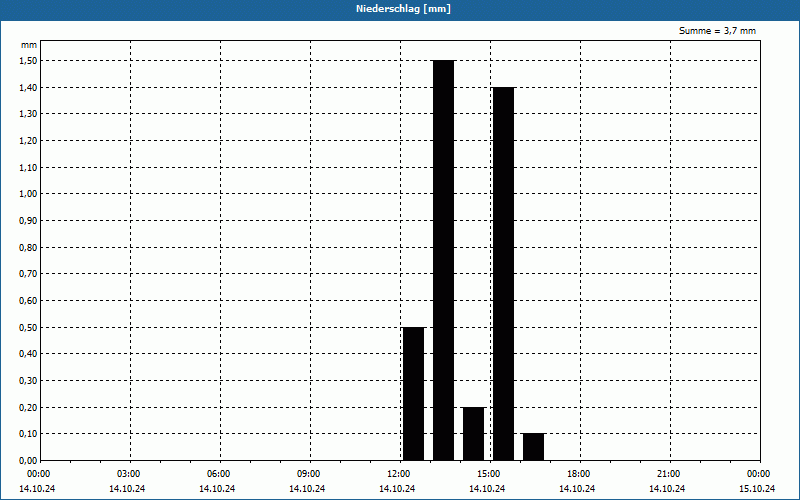Viewport: 800px width, 500px height.
Task: Click the y-axis value "1,00"
Action: 29,194
